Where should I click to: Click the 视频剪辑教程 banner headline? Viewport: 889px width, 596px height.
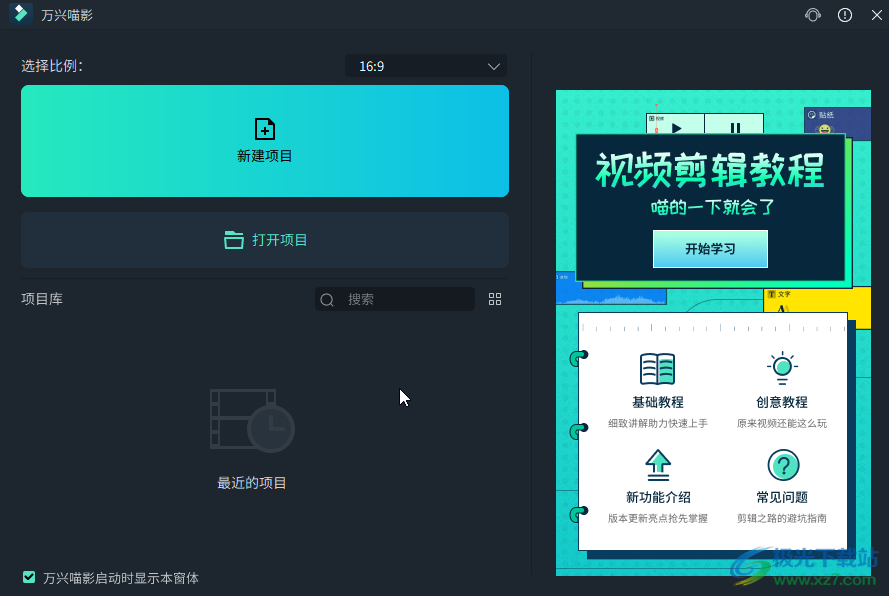pos(709,170)
